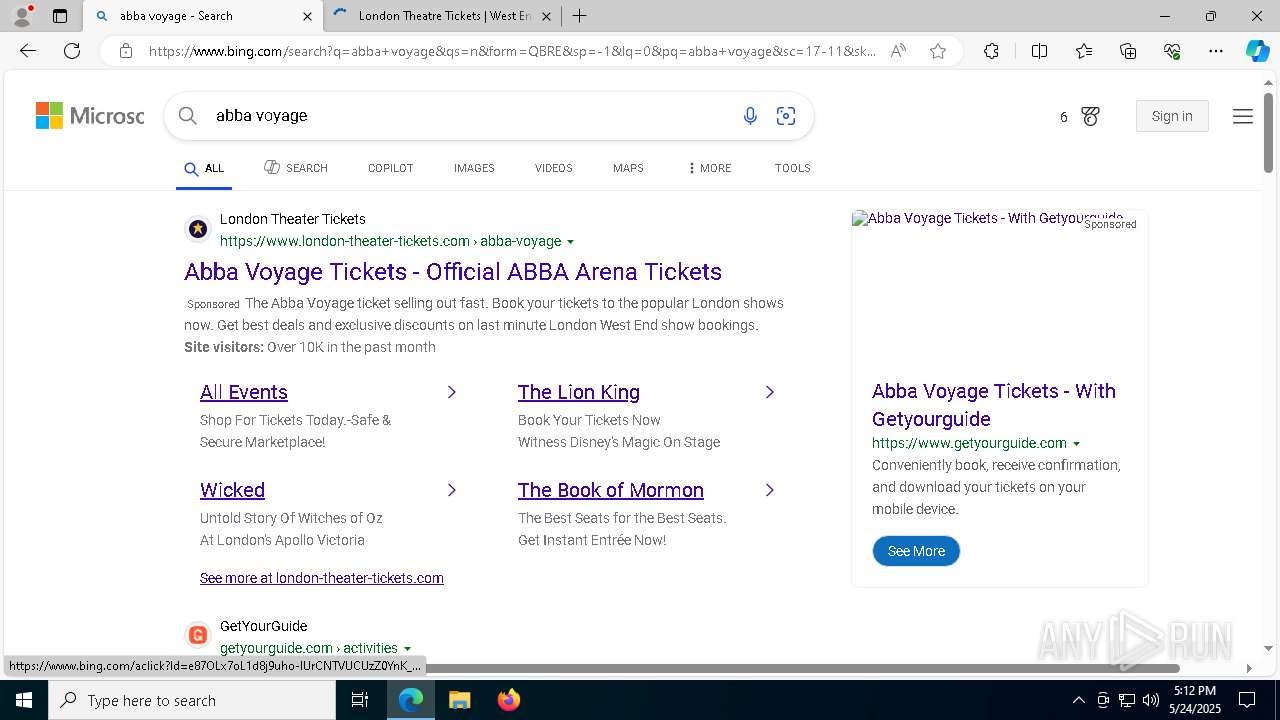Open London Theater Tickets site favicon
The image size is (1280, 720).
198,229
